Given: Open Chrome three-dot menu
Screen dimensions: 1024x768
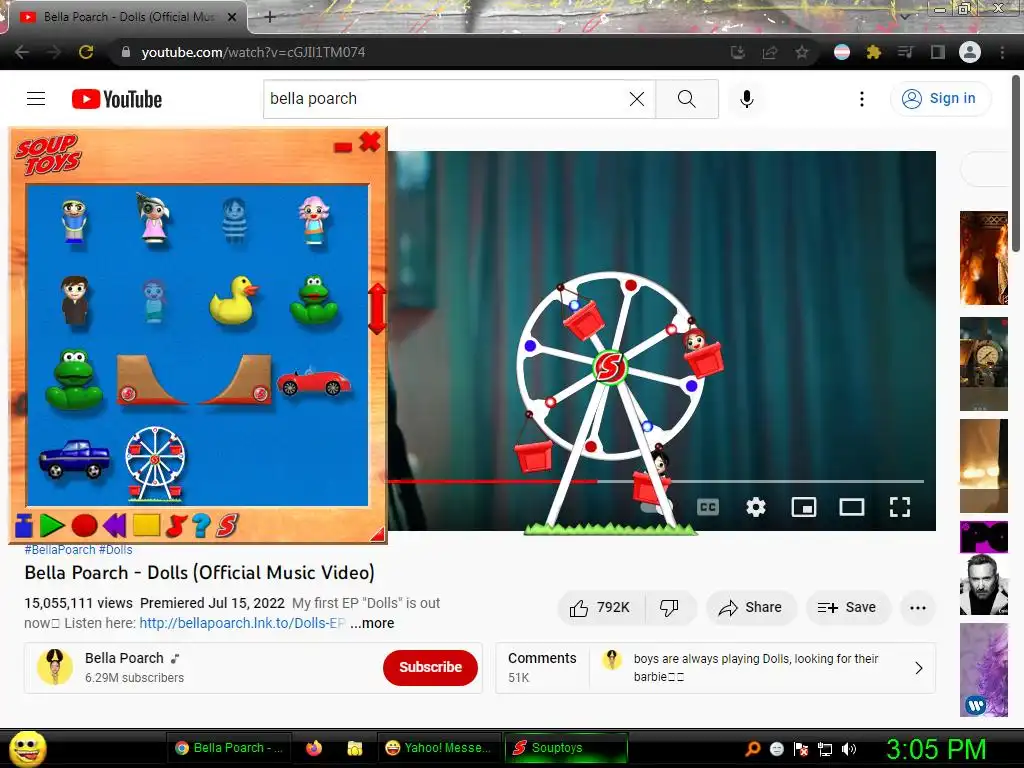Looking at the screenshot, I should [1002, 52].
